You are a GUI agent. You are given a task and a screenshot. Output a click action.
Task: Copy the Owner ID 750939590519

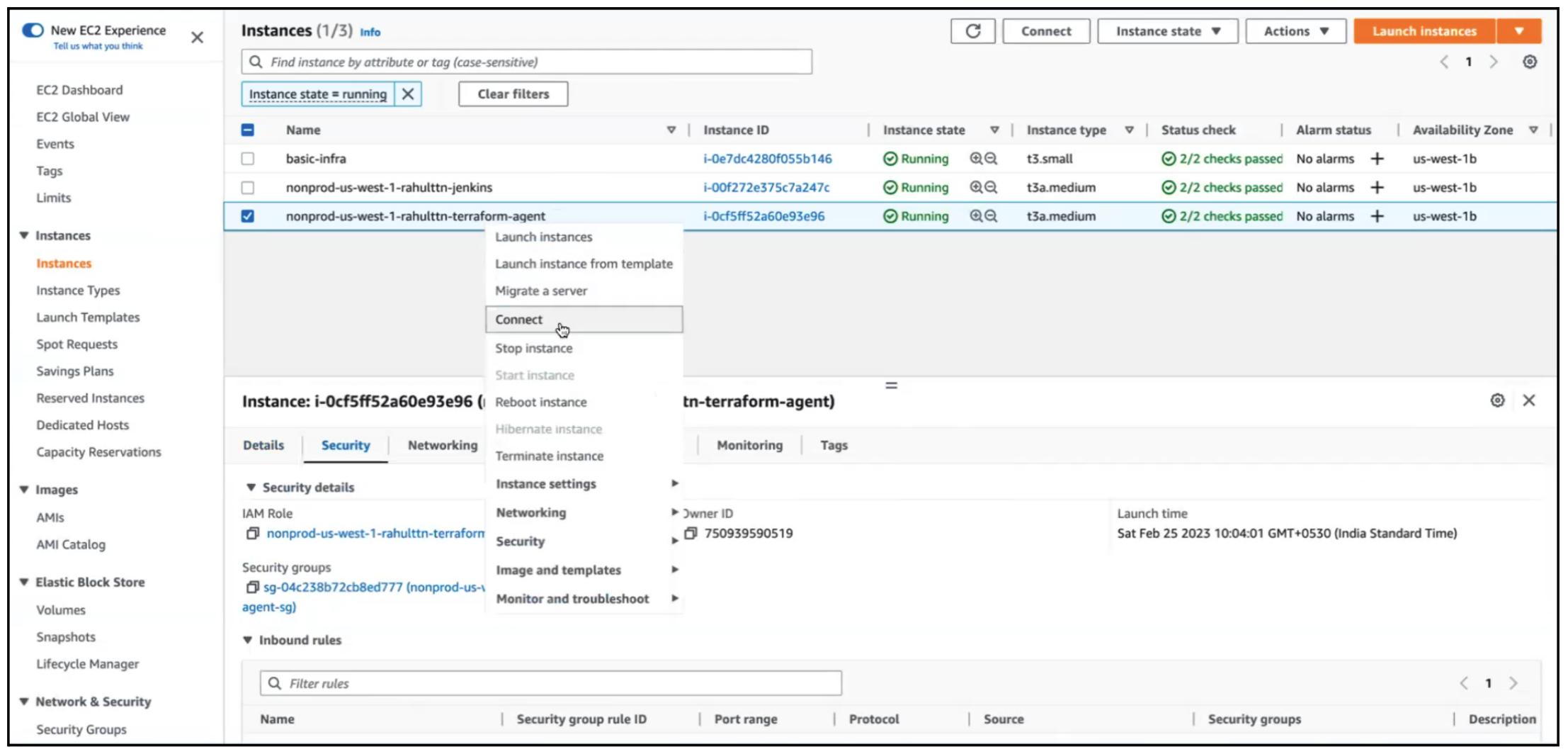point(691,534)
